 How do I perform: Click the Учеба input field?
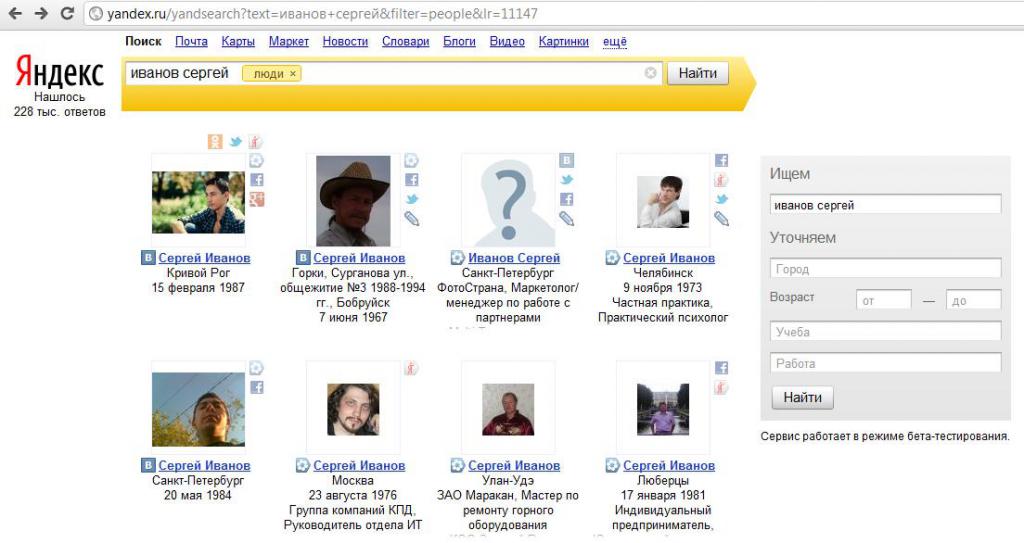click(x=886, y=331)
